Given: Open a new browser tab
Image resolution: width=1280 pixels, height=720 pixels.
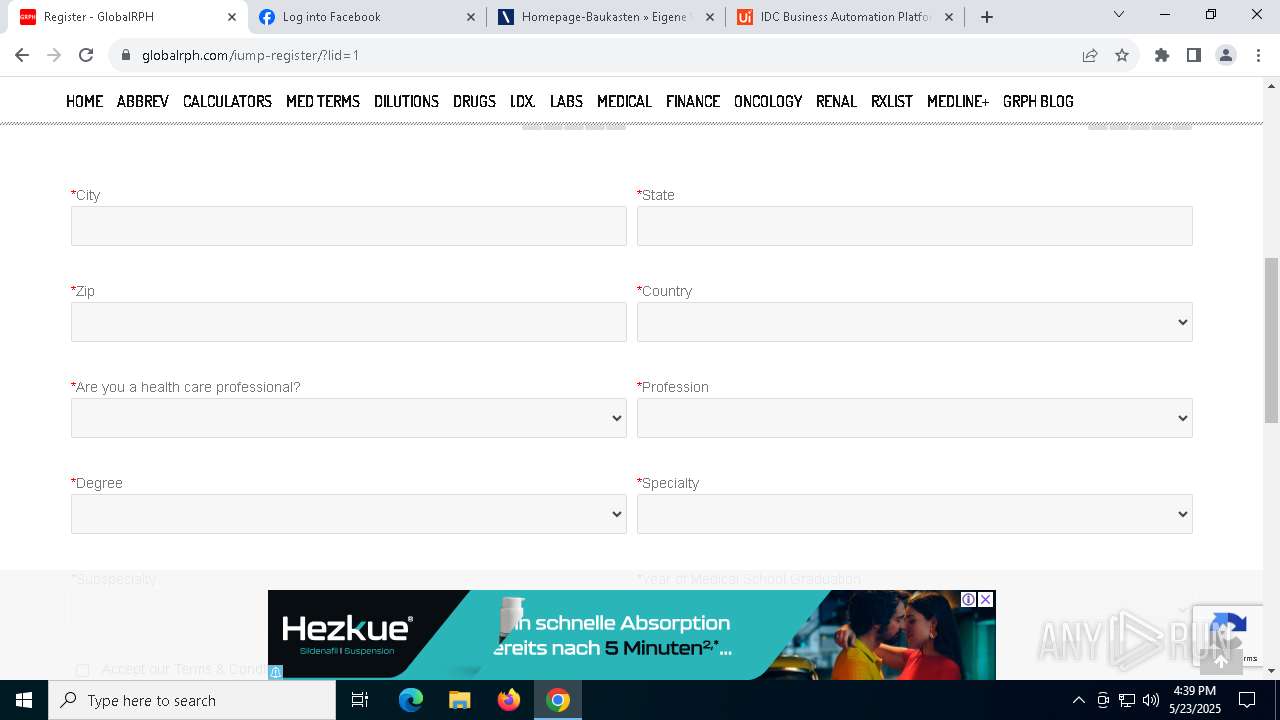Looking at the screenshot, I should (x=987, y=16).
